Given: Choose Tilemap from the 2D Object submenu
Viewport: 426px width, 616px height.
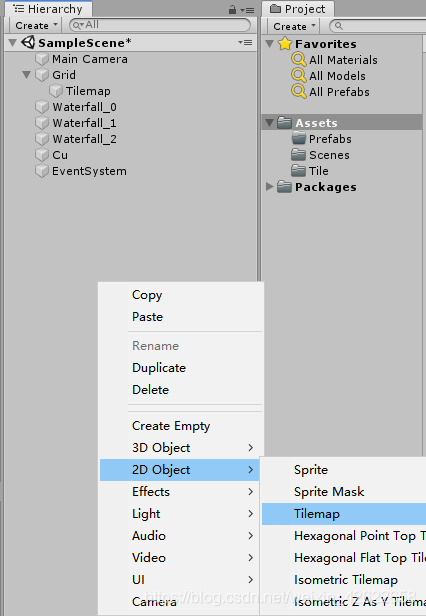Looking at the screenshot, I should click(x=344, y=514).
